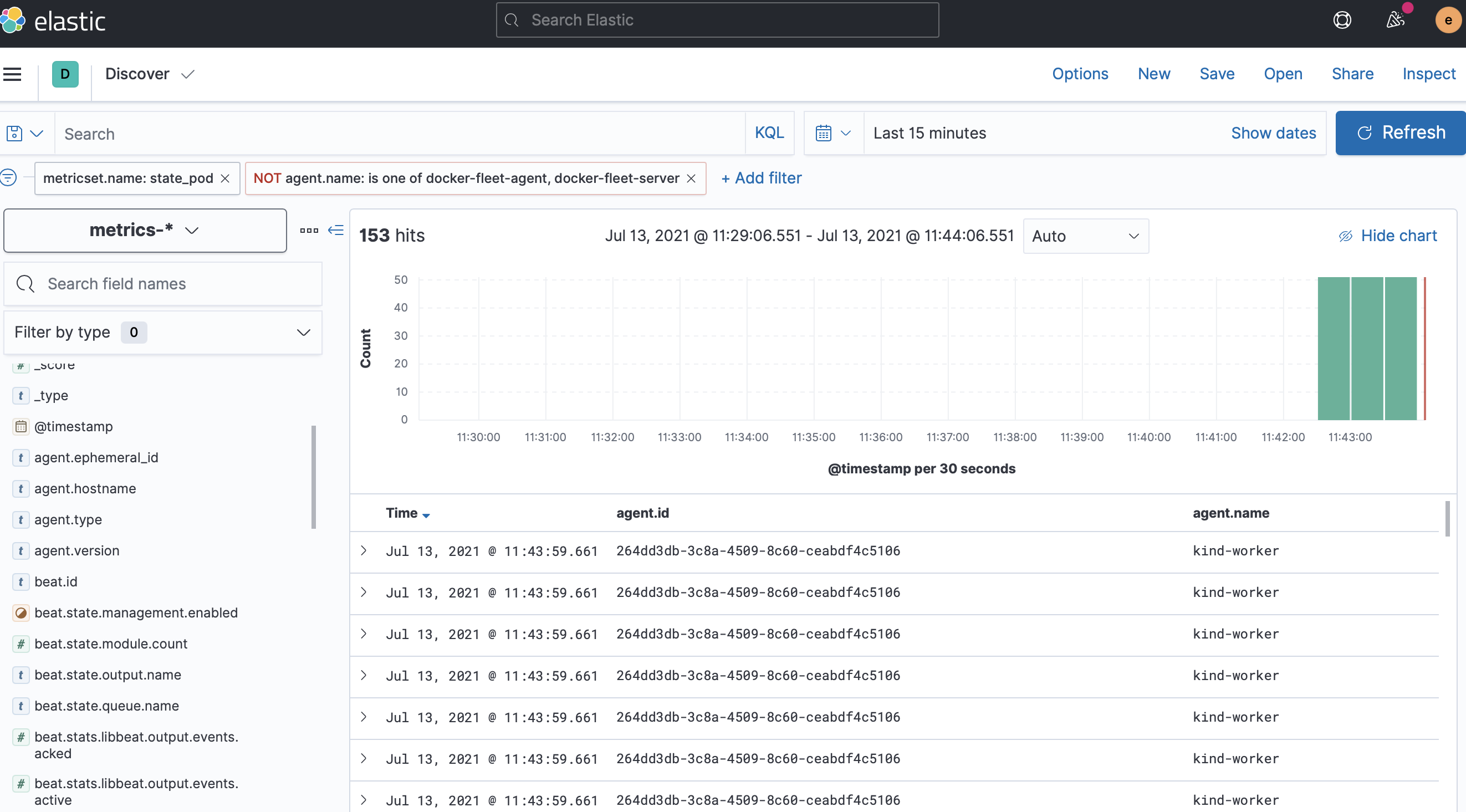Viewport: 1466px width, 812px height.
Task: Collapse the field sidebar arrow icon
Action: pos(336,230)
